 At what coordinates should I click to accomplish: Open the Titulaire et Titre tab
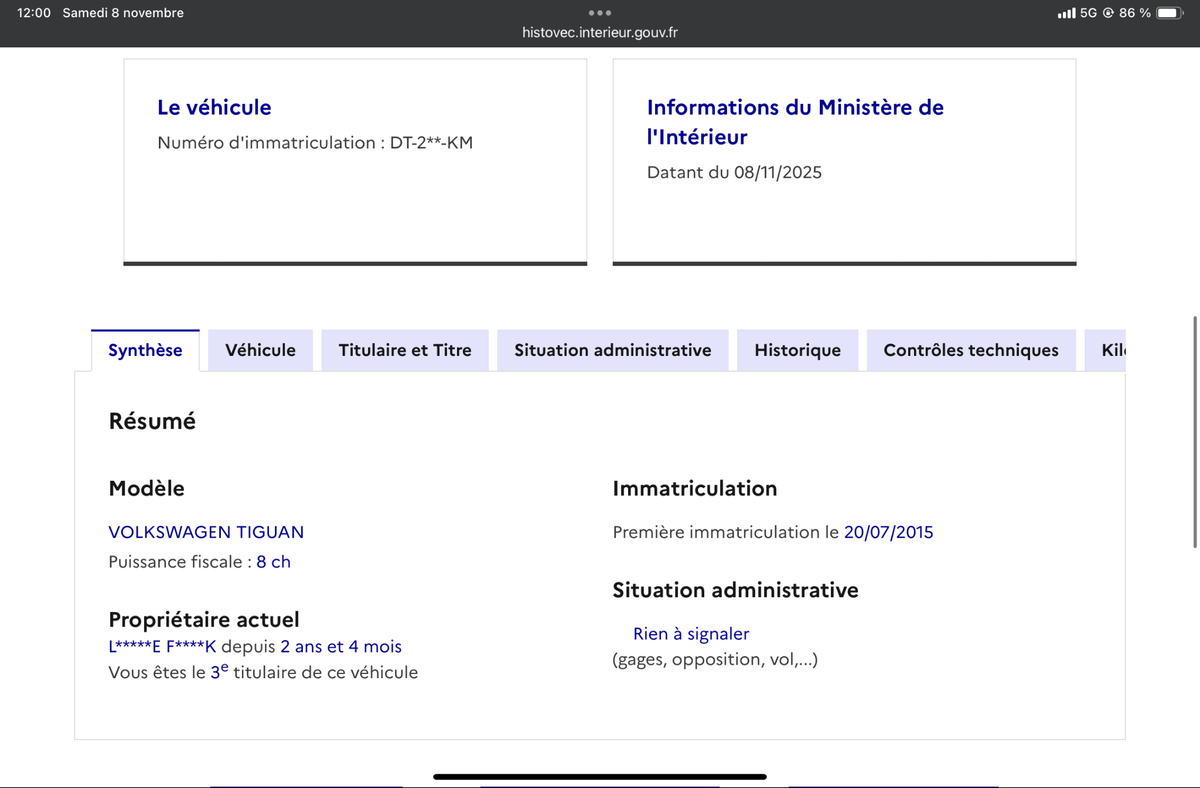(405, 350)
